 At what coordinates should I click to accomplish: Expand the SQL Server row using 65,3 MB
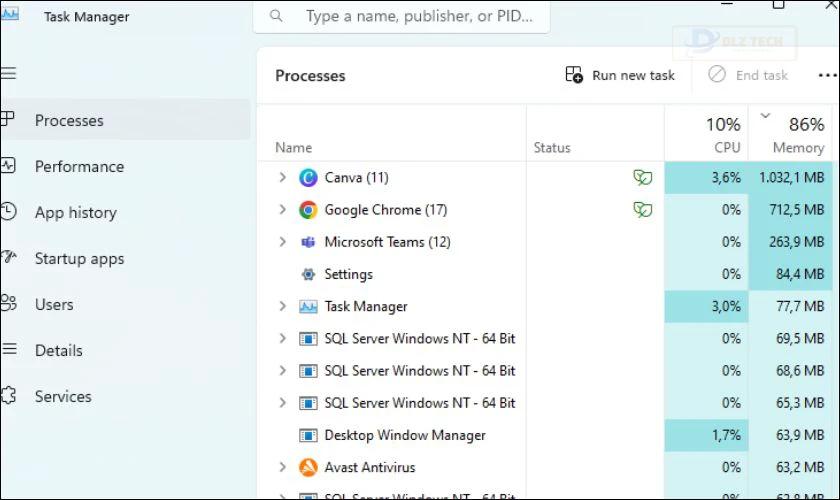pyautogui.click(x=282, y=402)
